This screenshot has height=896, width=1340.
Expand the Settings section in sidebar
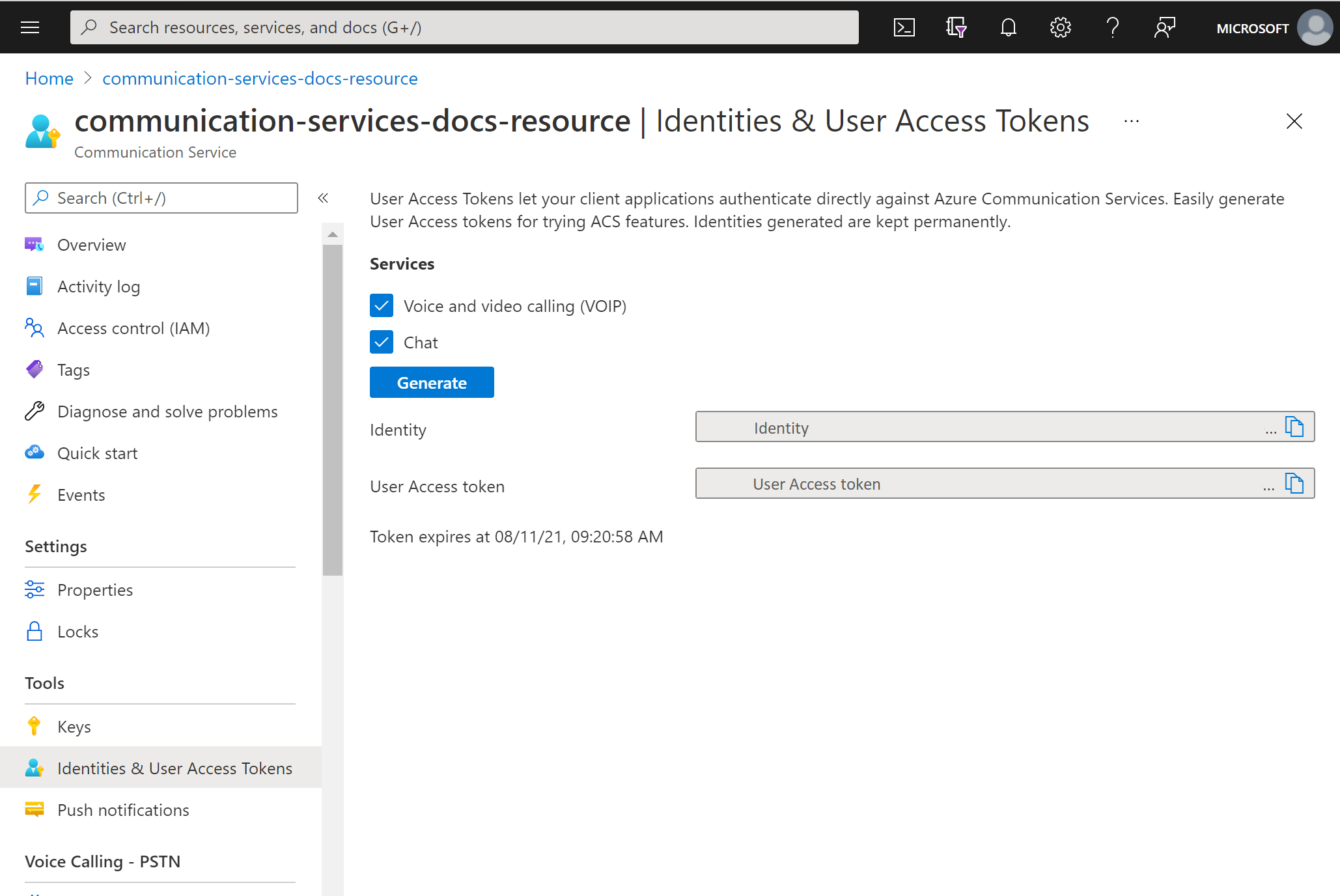[x=56, y=546]
